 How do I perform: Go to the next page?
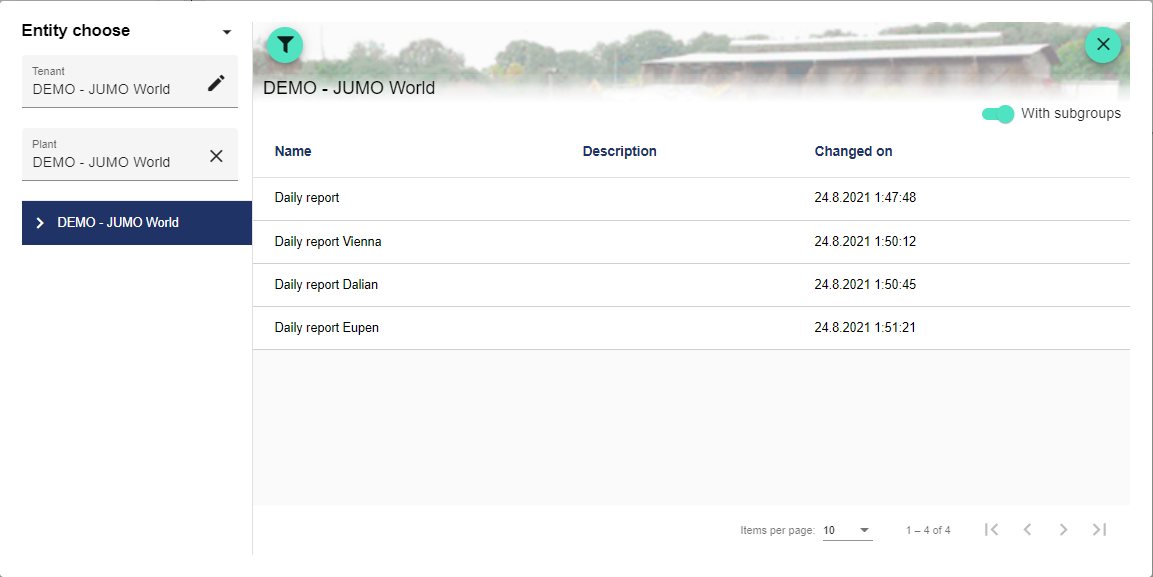click(x=1063, y=530)
